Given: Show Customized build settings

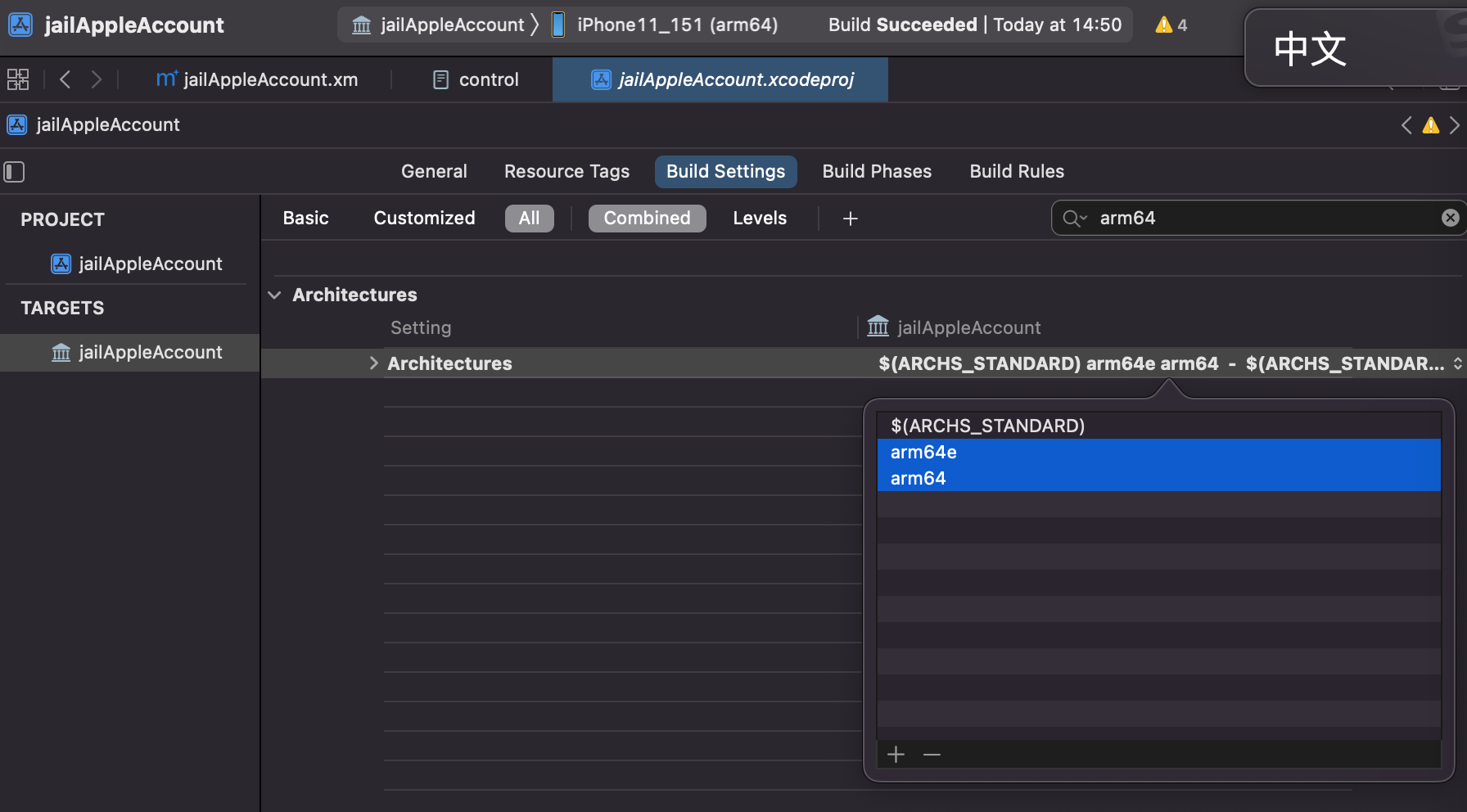Looking at the screenshot, I should click(x=424, y=219).
